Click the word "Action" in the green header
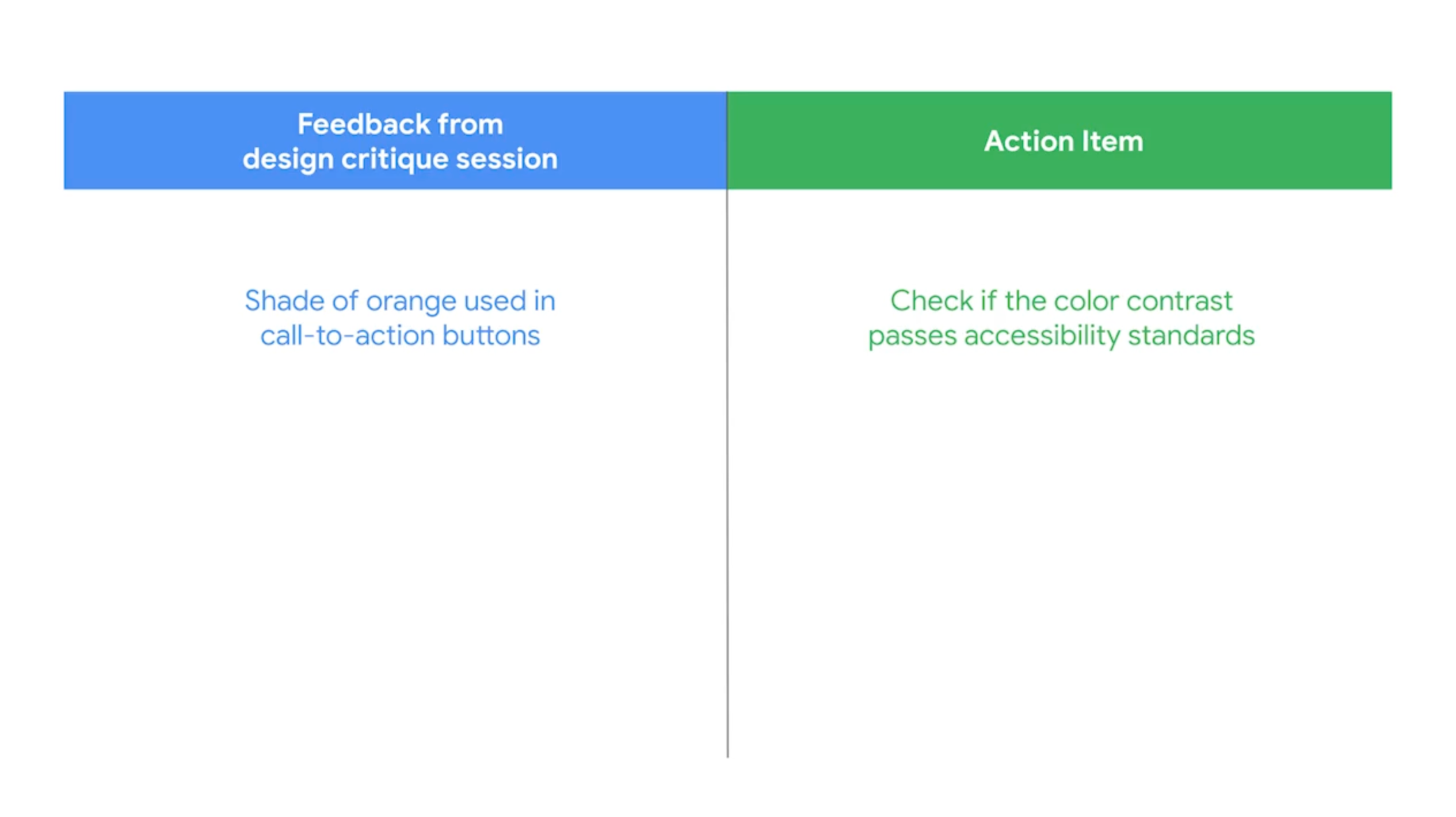 (x=1029, y=142)
